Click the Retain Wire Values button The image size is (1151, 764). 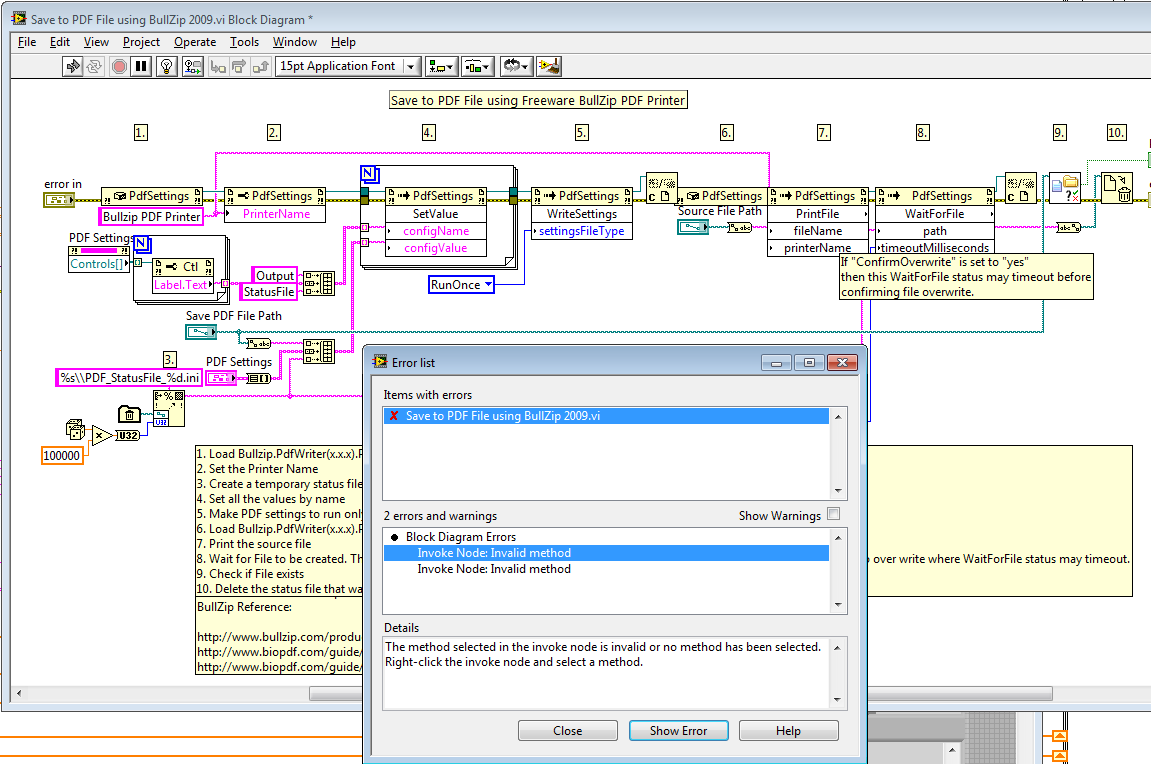[192, 66]
